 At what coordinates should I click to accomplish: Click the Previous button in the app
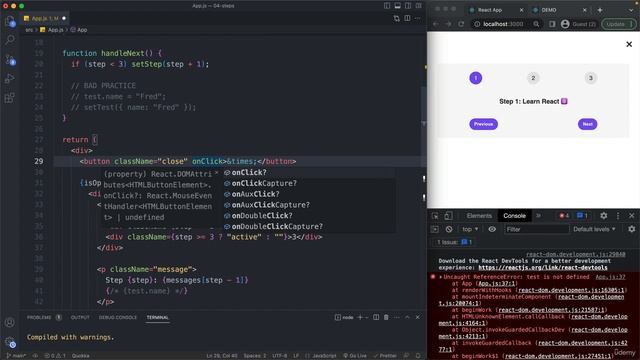tap(483, 124)
